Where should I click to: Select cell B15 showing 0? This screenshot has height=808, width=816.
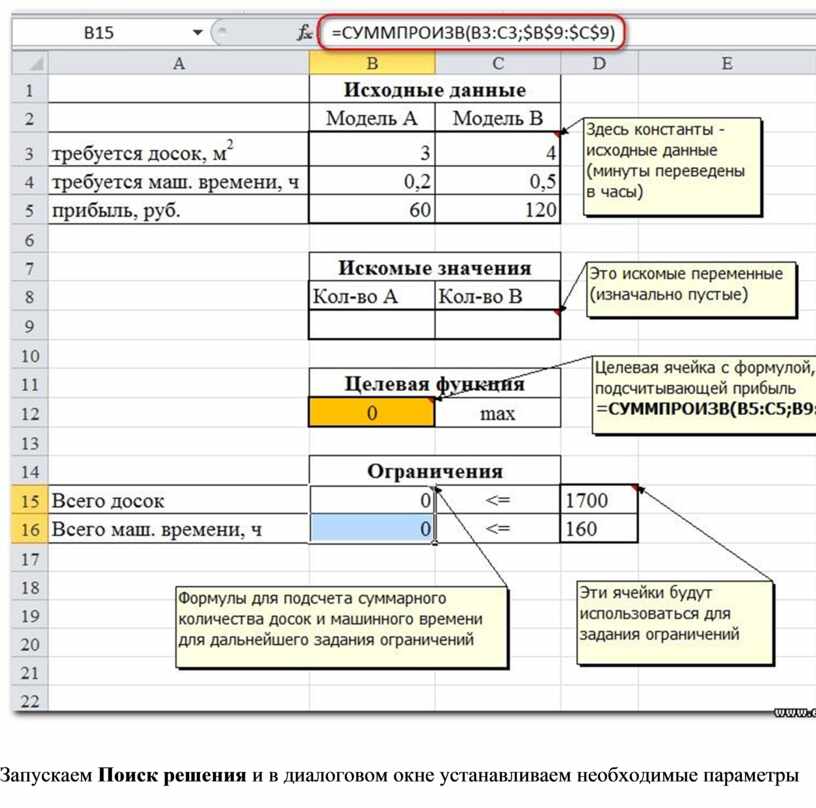372,501
